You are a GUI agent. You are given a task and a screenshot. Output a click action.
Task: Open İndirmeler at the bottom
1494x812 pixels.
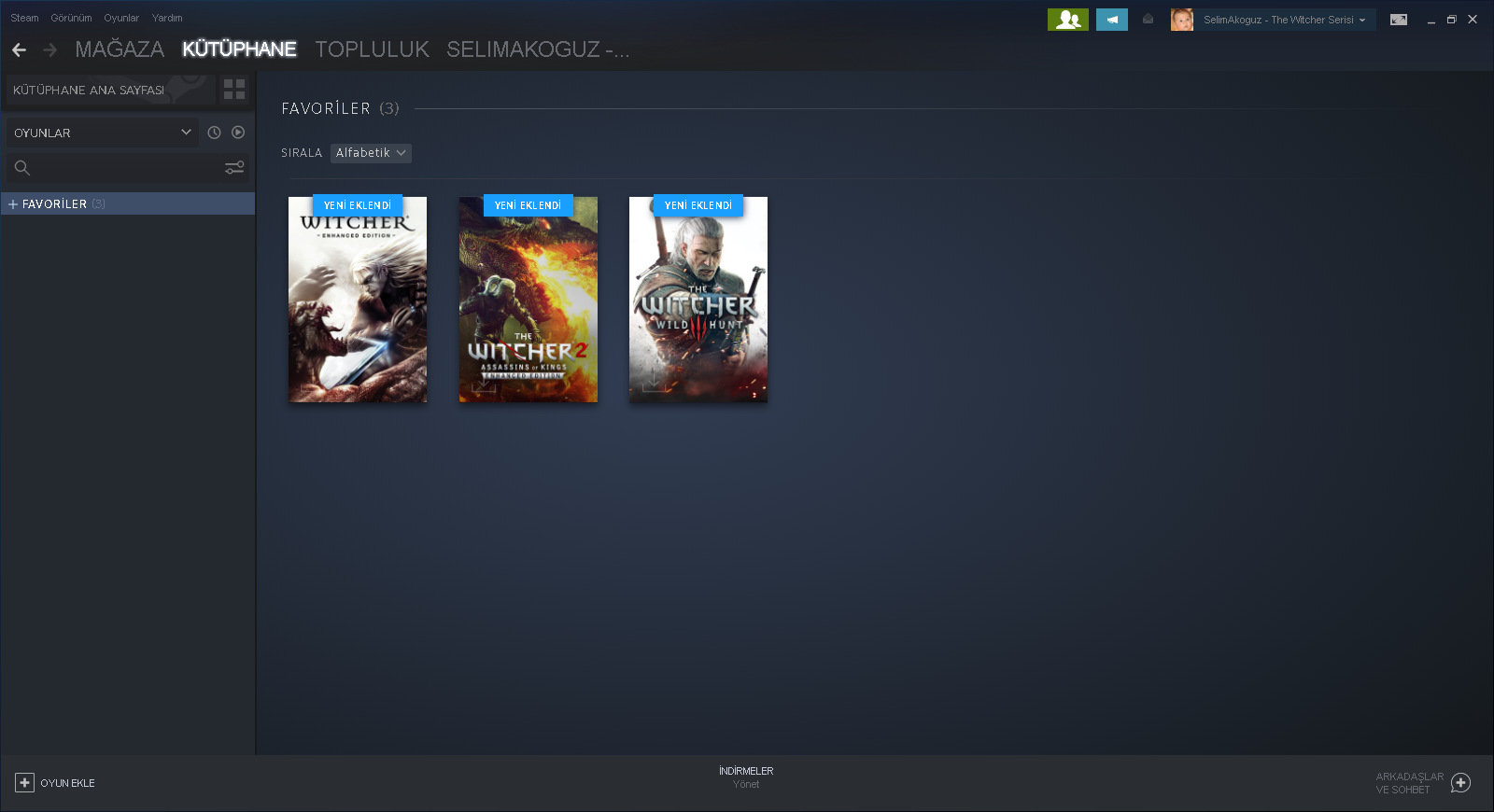pyautogui.click(x=746, y=771)
